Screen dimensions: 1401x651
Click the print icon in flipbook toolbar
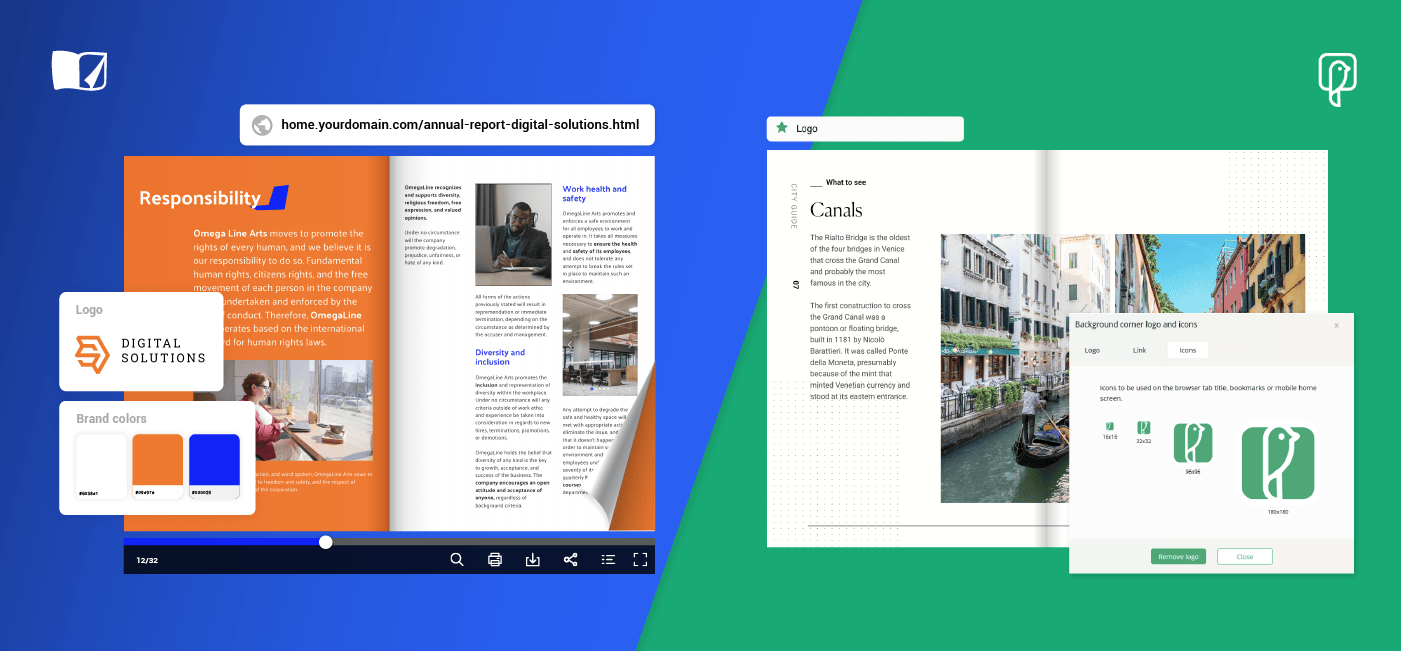[x=494, y=560]
